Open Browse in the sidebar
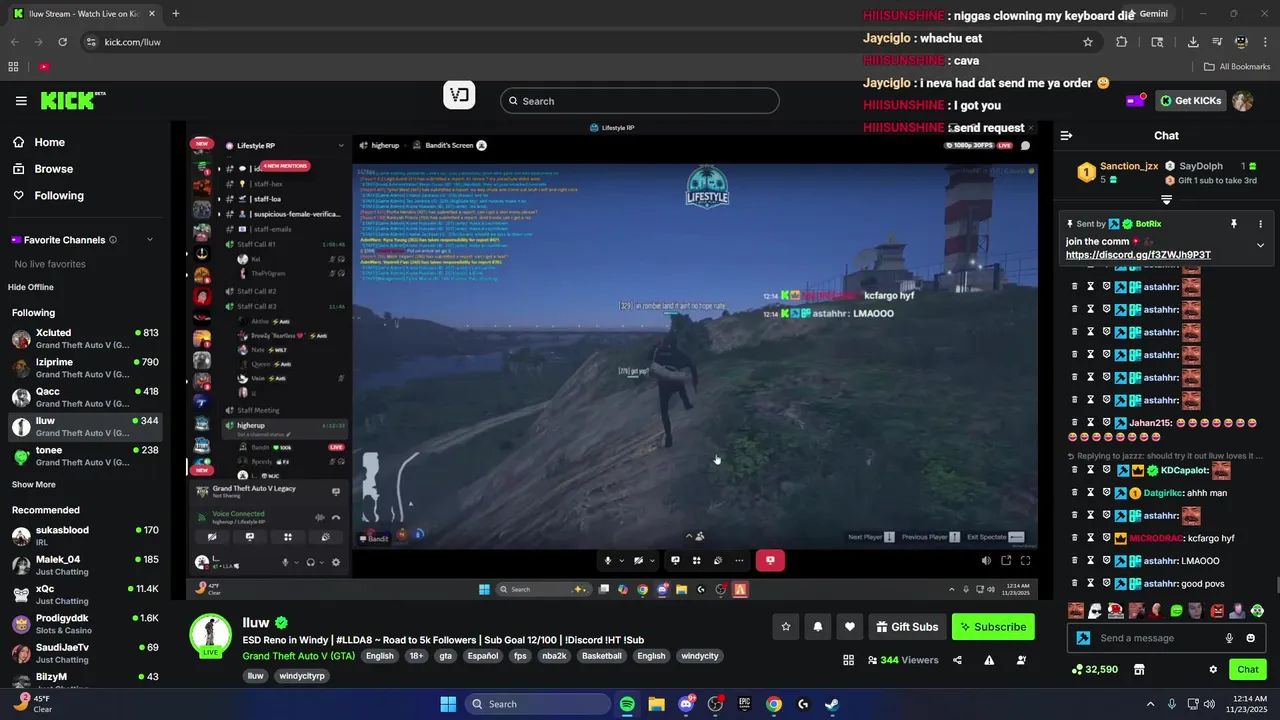The height and width of the screenshot is (720, 1280). coord(43,169)
